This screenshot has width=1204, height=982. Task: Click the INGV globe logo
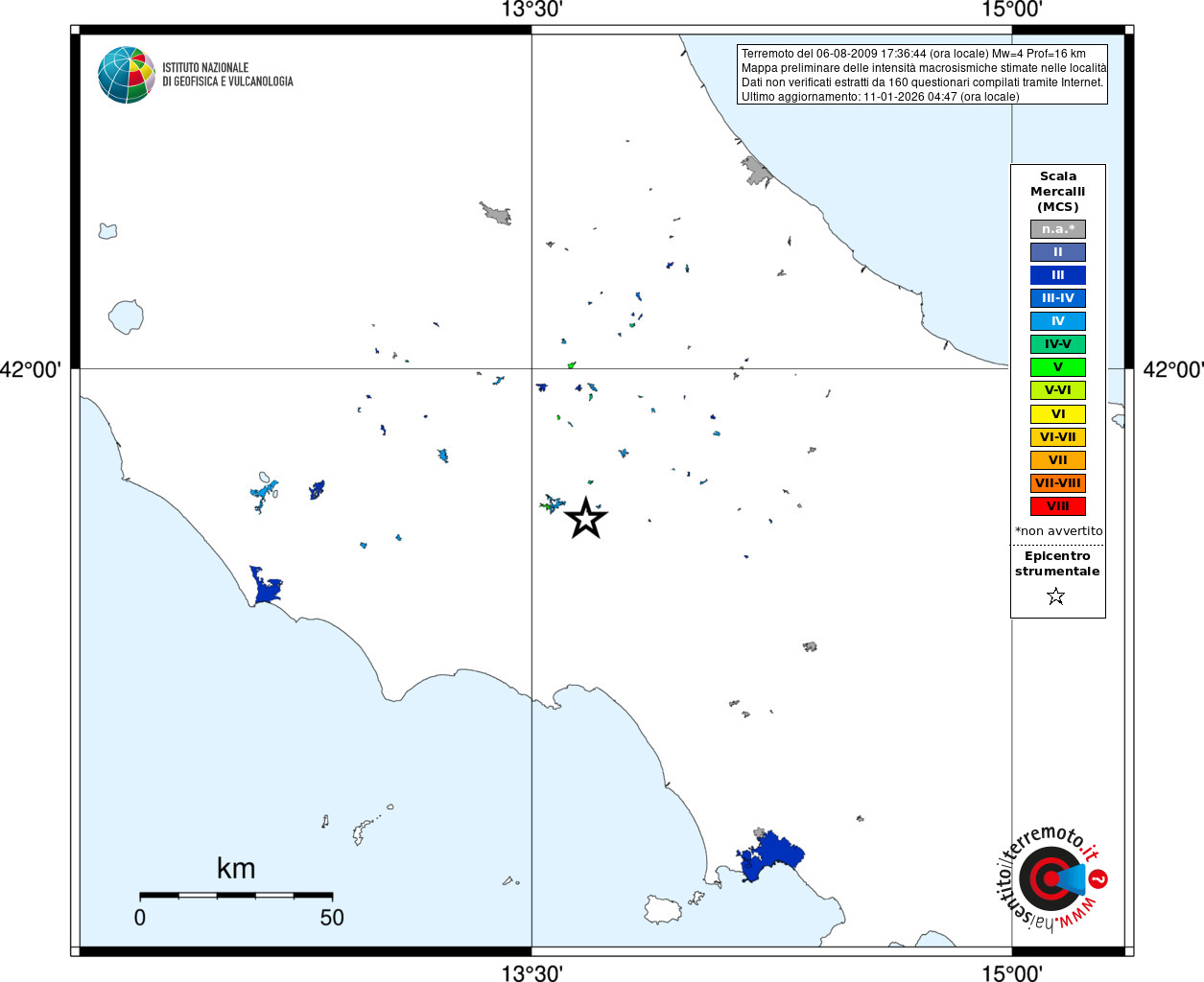coord(126,75)
